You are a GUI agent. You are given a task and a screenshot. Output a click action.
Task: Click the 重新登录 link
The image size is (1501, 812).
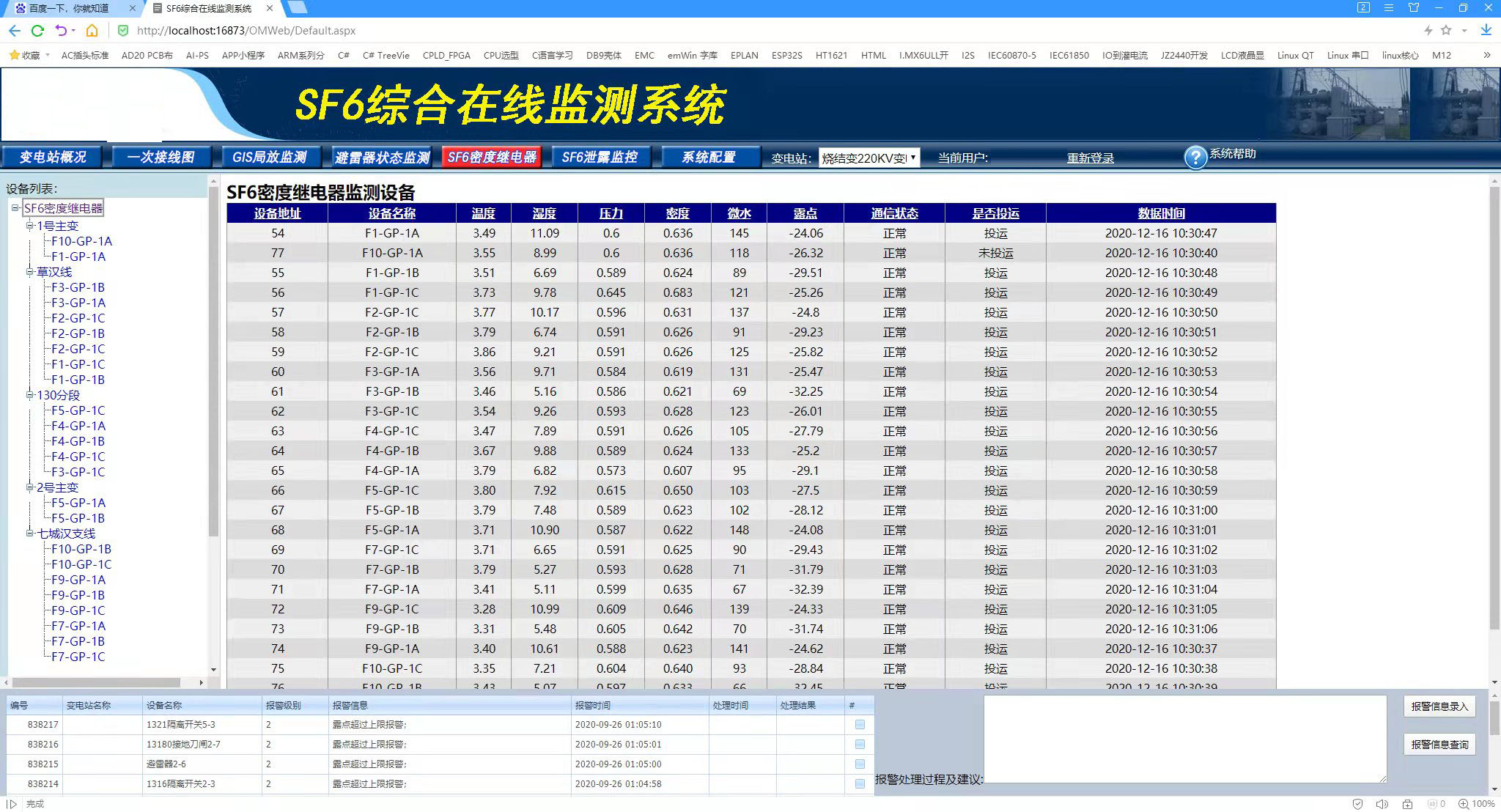point(1090,158)
